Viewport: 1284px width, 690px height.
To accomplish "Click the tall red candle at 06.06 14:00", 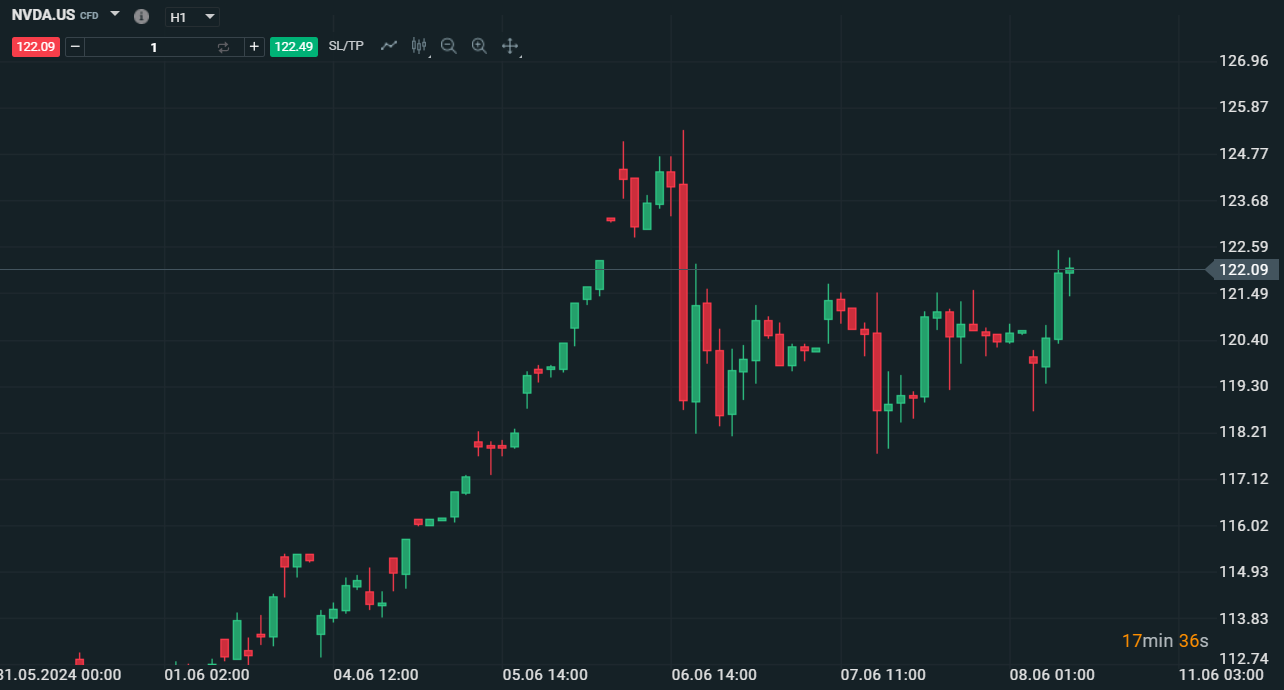I will click(x=683, y=292).
